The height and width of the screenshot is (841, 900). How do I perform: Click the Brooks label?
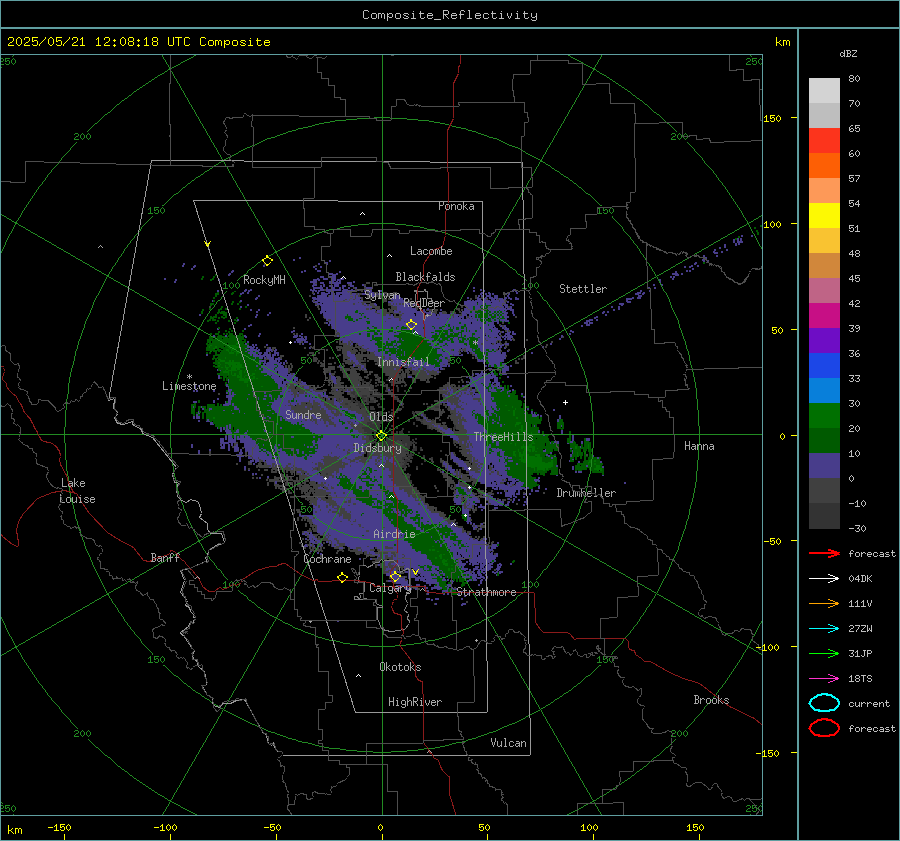pyautogui.click(x=711, y=700)
